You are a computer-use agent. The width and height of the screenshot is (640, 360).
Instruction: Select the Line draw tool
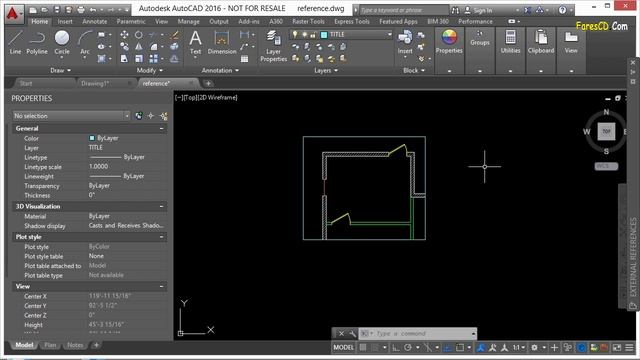point(15,42)
